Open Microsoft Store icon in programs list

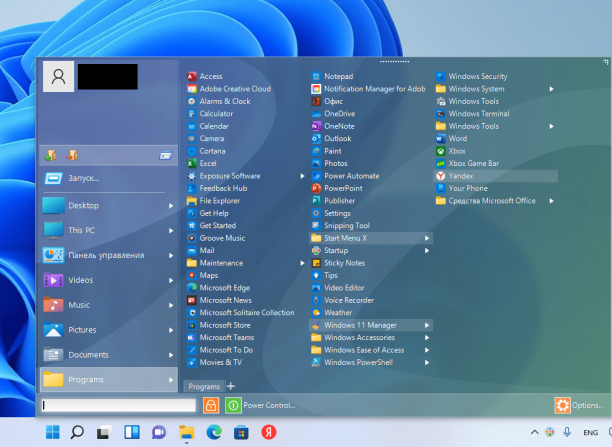192,325
